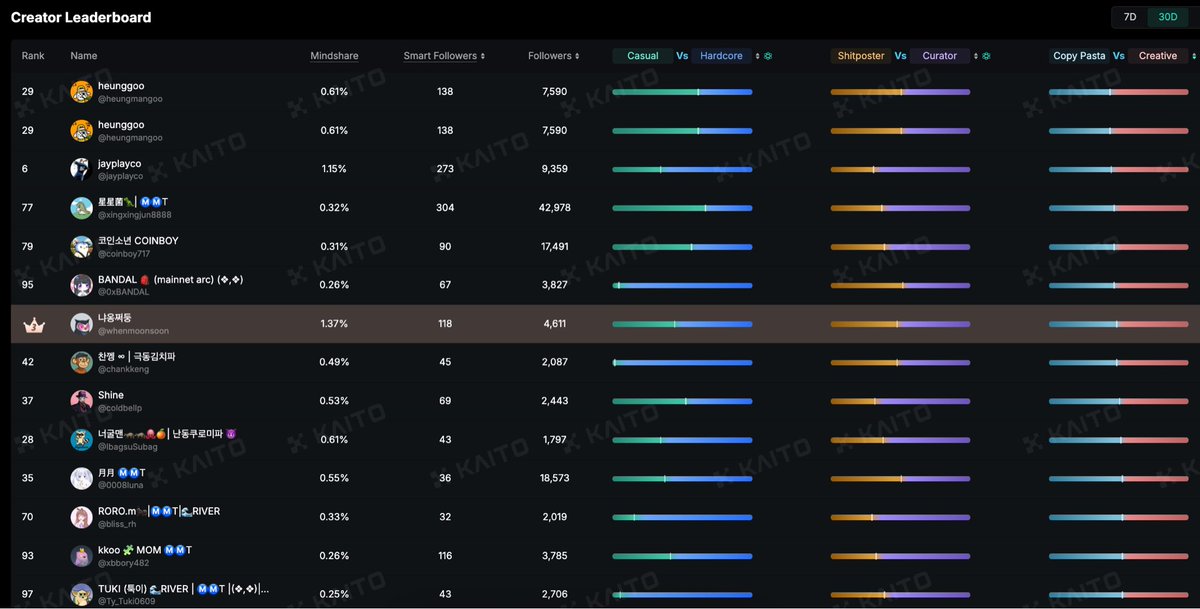Select the Copy Pasta tag in header
The width and height of the screenshot is (1200, 609).
pos(1079,56)
